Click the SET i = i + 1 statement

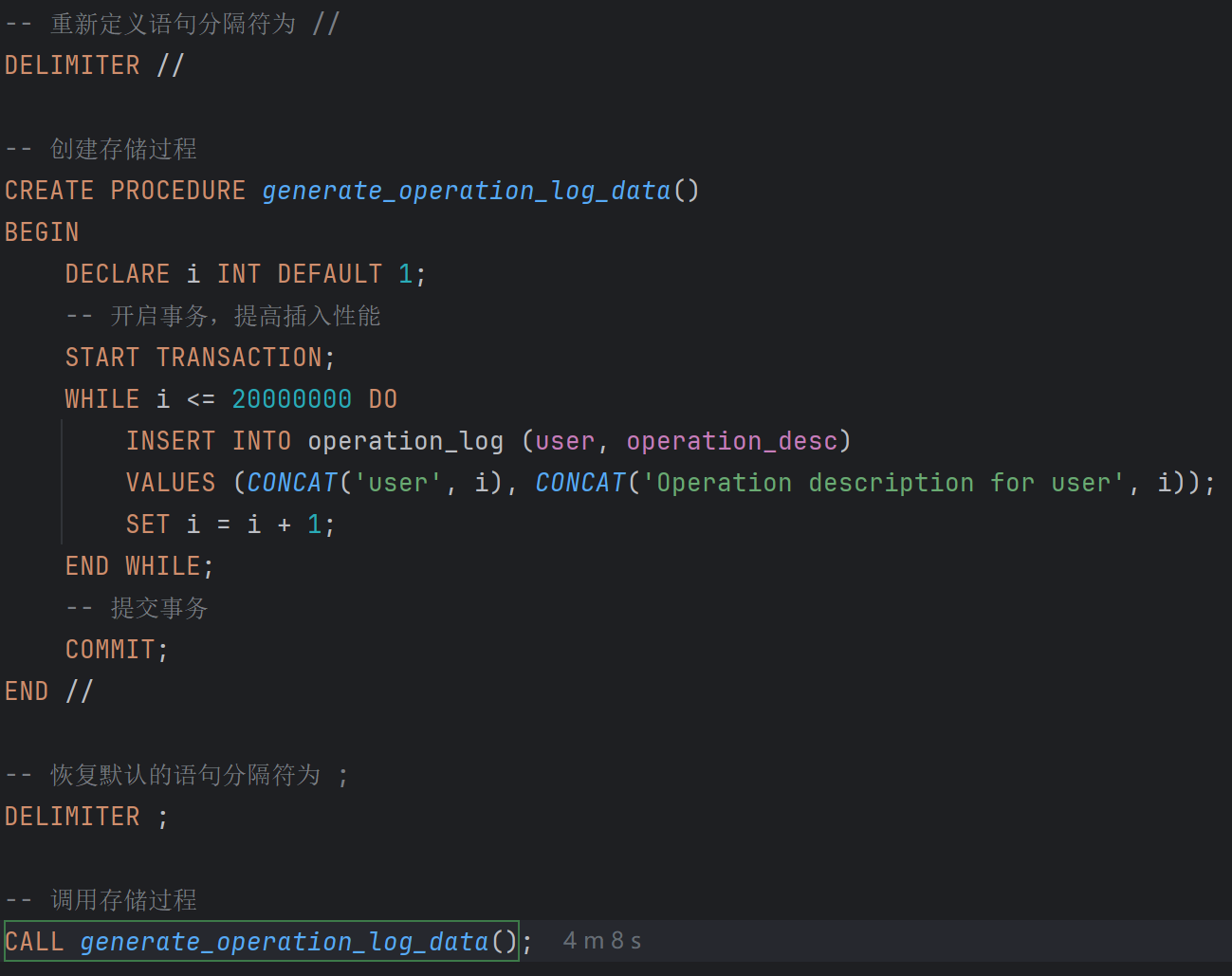pyautogui.click(x=228, y=524)
